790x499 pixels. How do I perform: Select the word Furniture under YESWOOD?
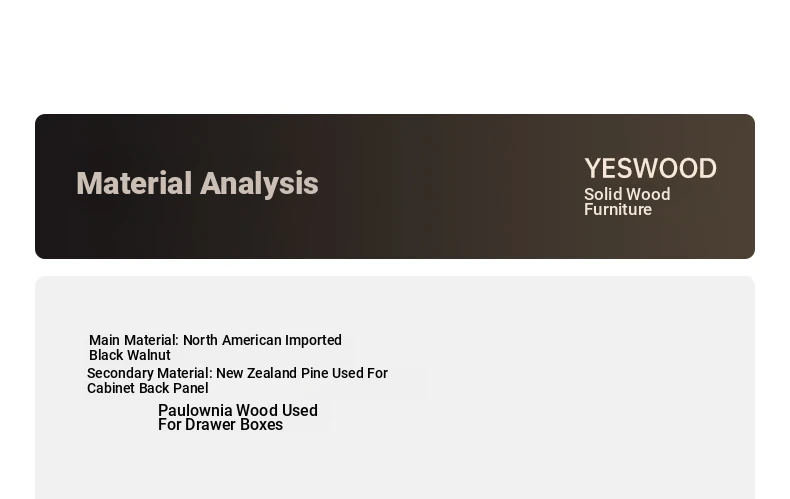(x=618, y=210)
